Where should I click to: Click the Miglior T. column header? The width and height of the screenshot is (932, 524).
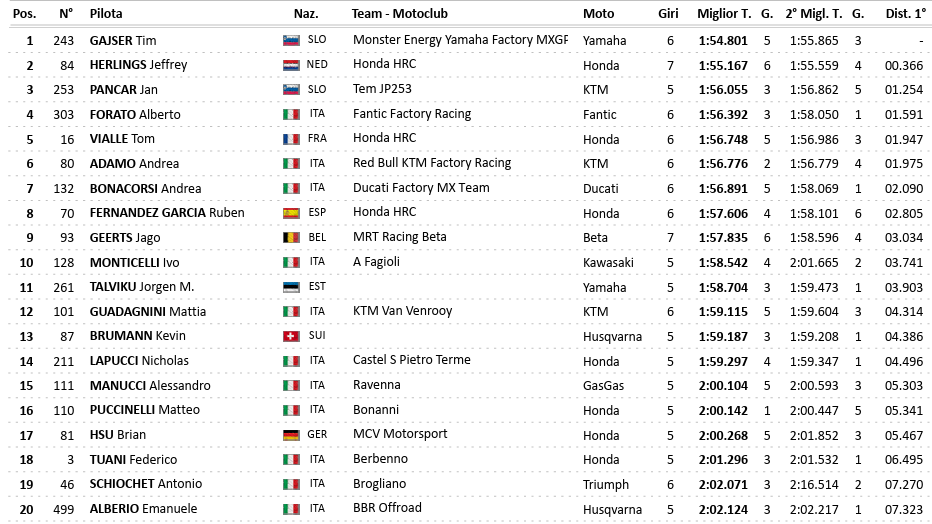tap(725, 14)
